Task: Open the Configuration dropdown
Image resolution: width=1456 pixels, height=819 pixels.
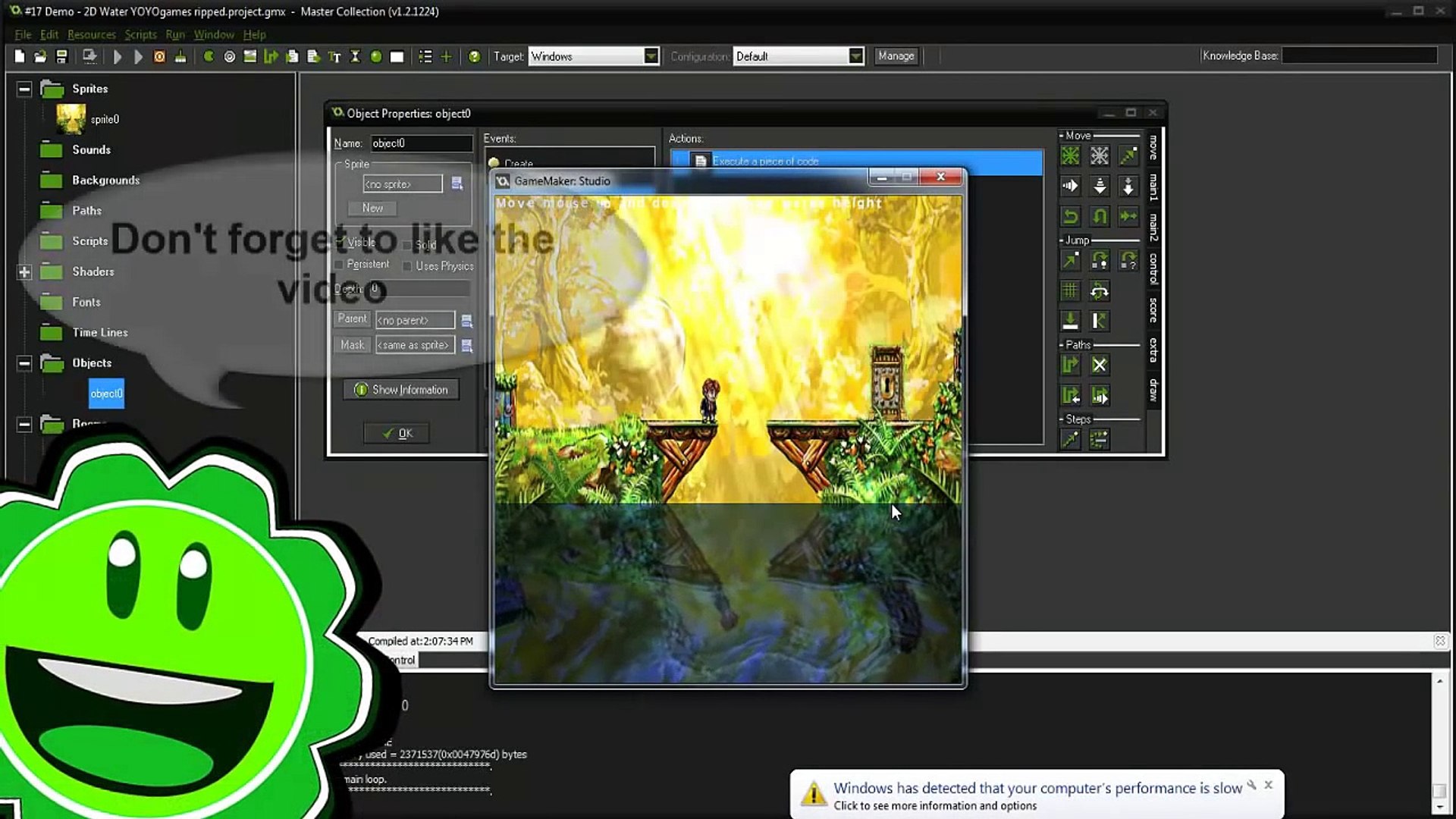Action: (x=855, y=57)
